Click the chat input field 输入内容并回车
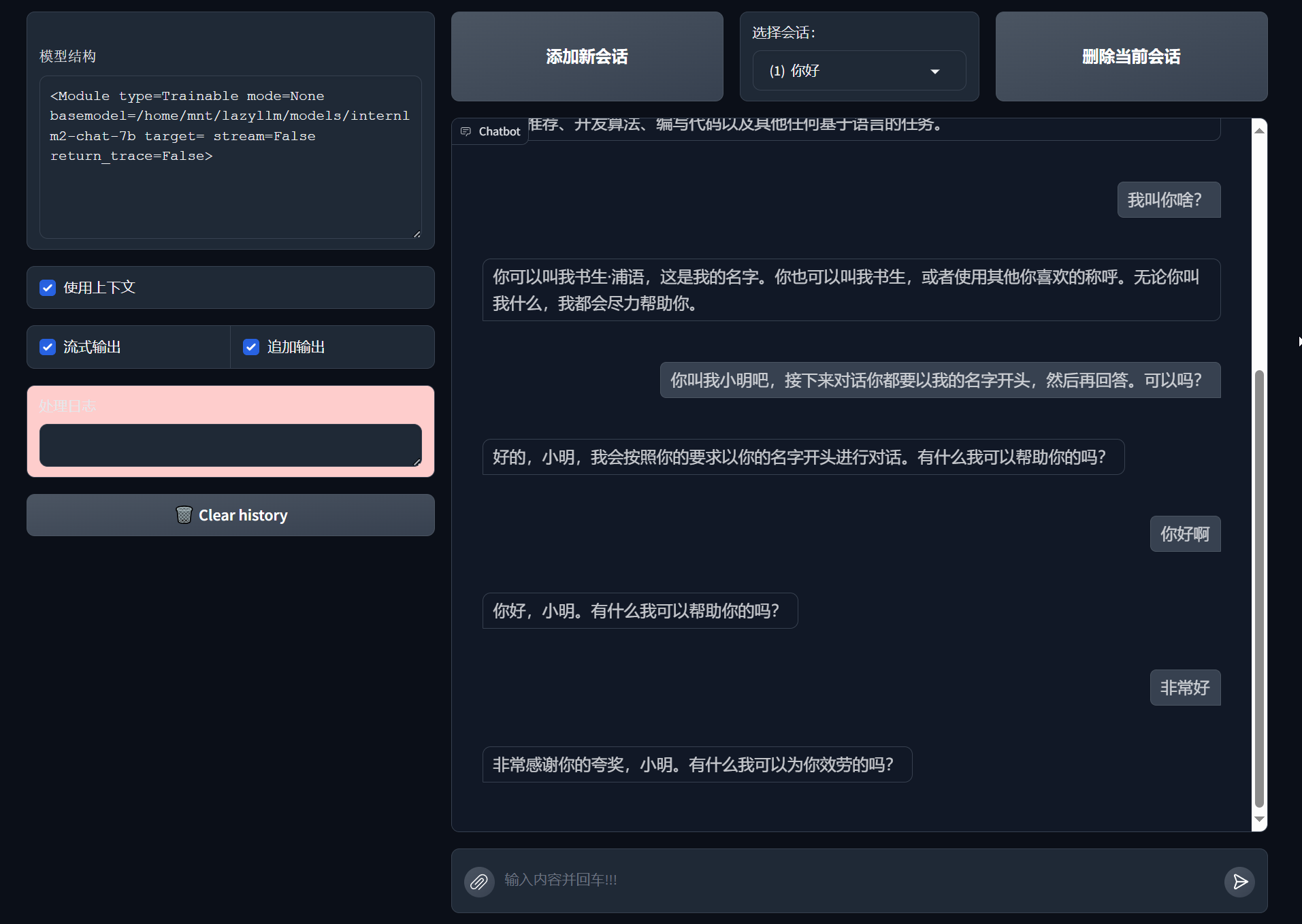 pos(859,880)
